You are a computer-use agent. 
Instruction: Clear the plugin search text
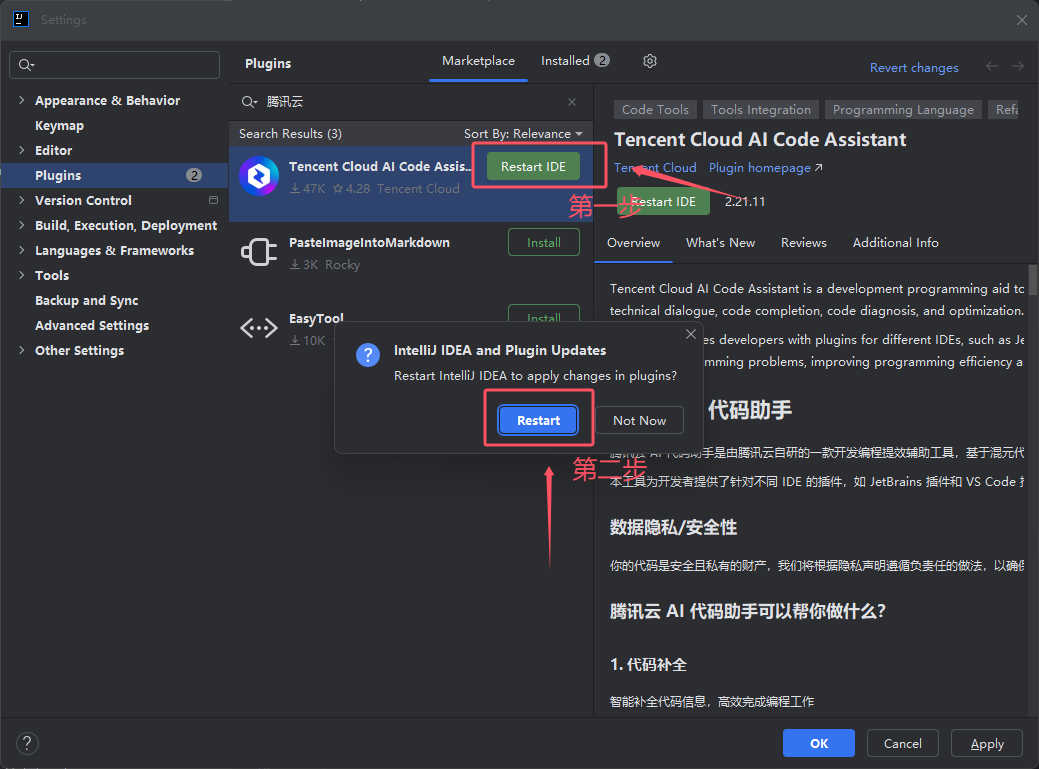[x=572, y=102]
